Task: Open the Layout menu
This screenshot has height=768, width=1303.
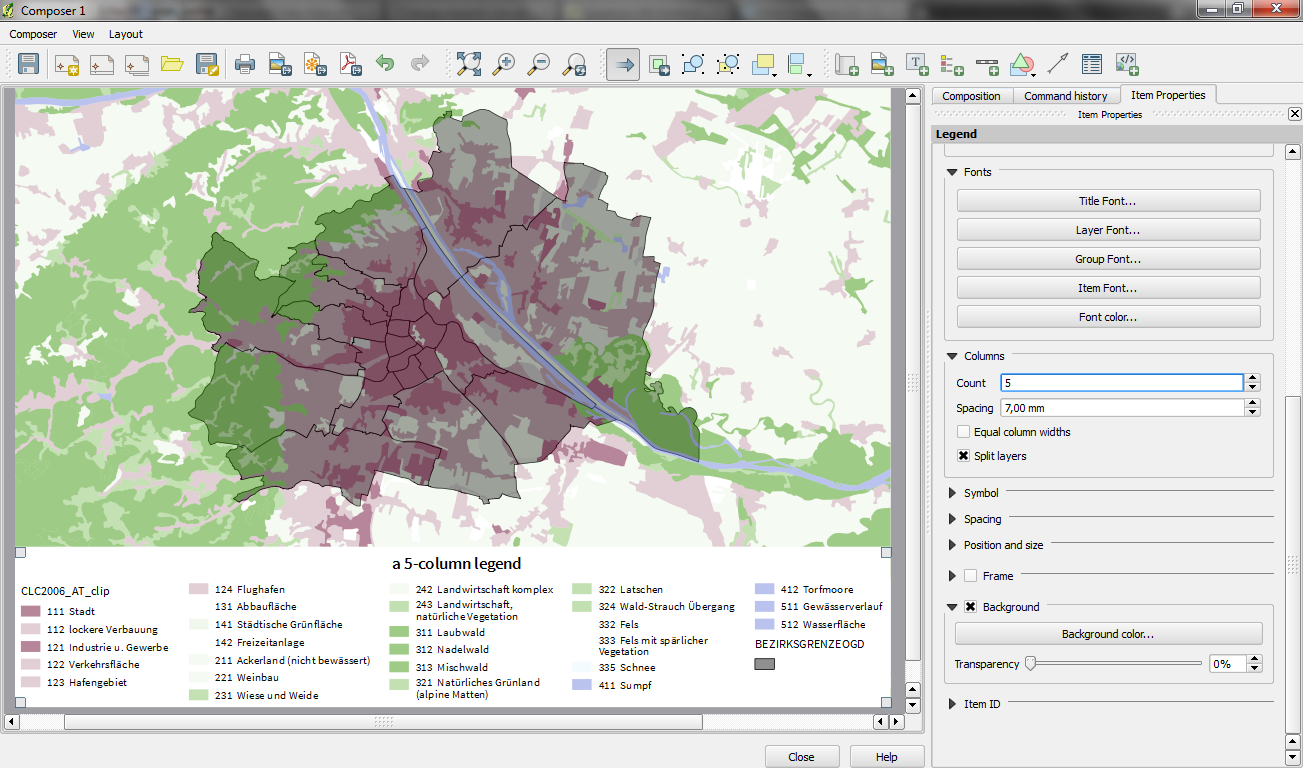Action: (x=126, y=33)
